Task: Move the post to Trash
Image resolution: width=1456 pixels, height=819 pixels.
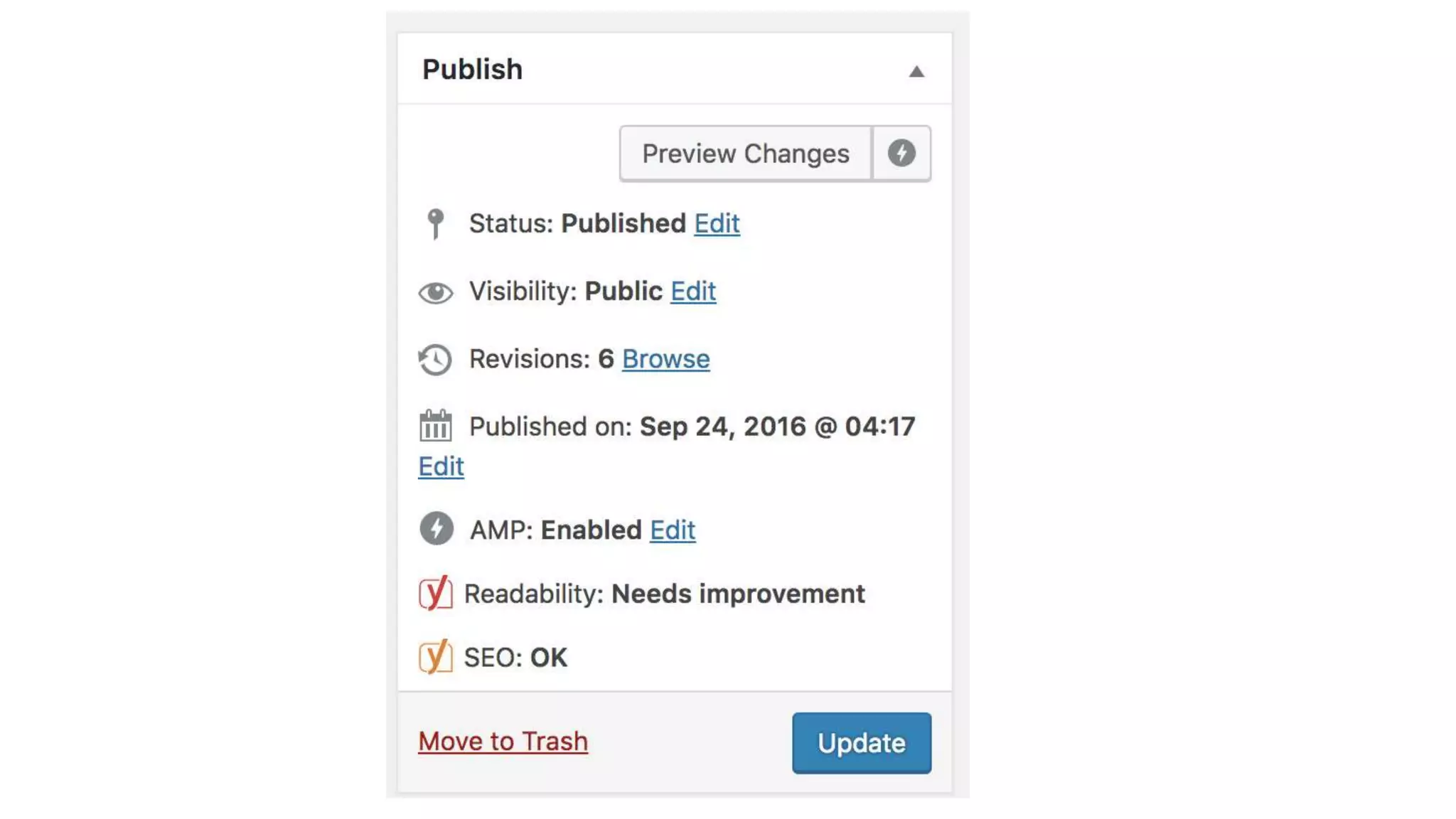Action: (503, 742)
